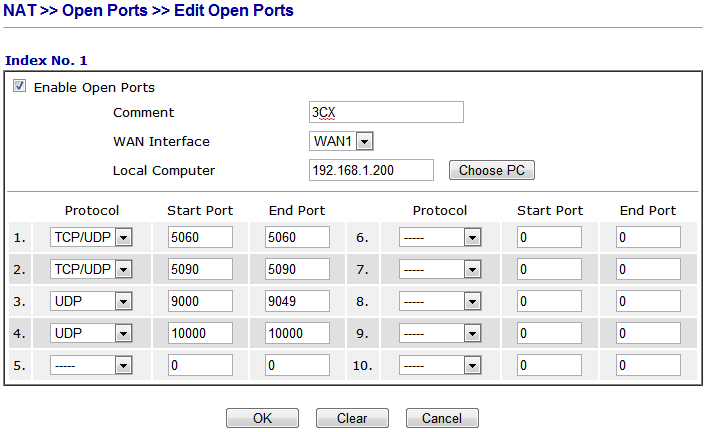Click the Choose PC button
The width and height of the screenshot is (705, 432).
[492, 170]
